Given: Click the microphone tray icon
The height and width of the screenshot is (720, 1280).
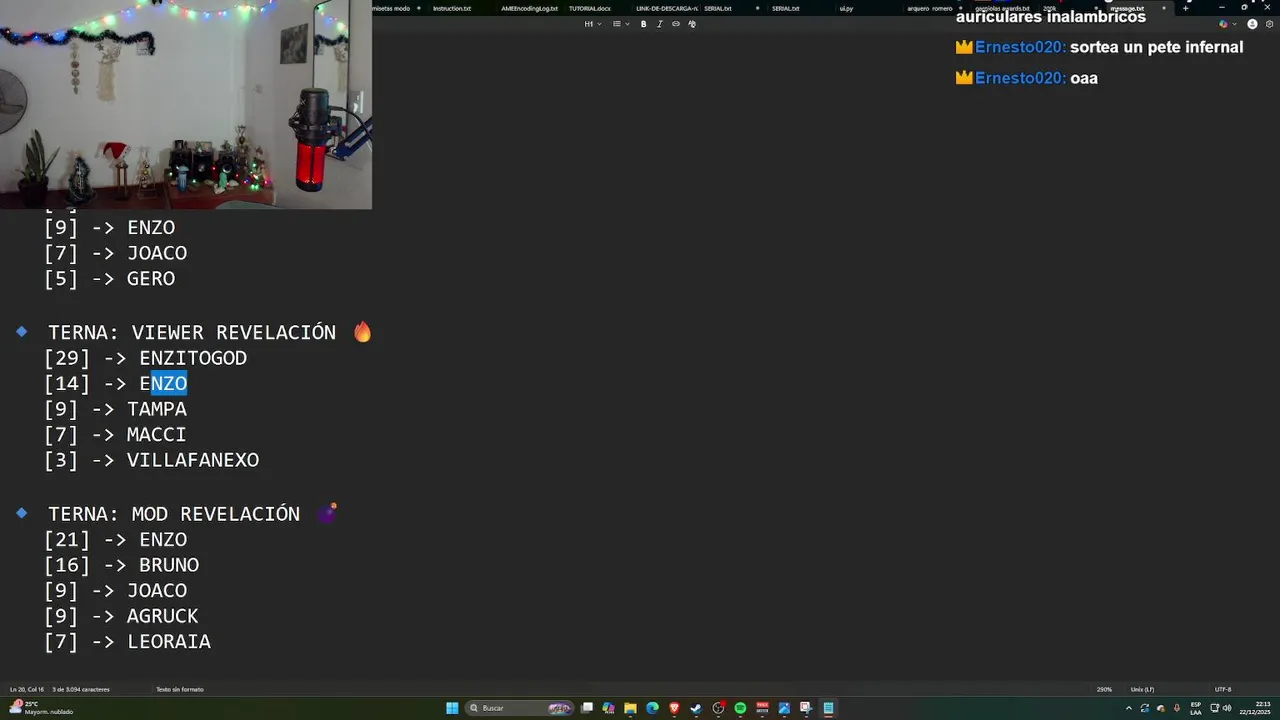Looking at the screenshot, I should (1177, 708).
